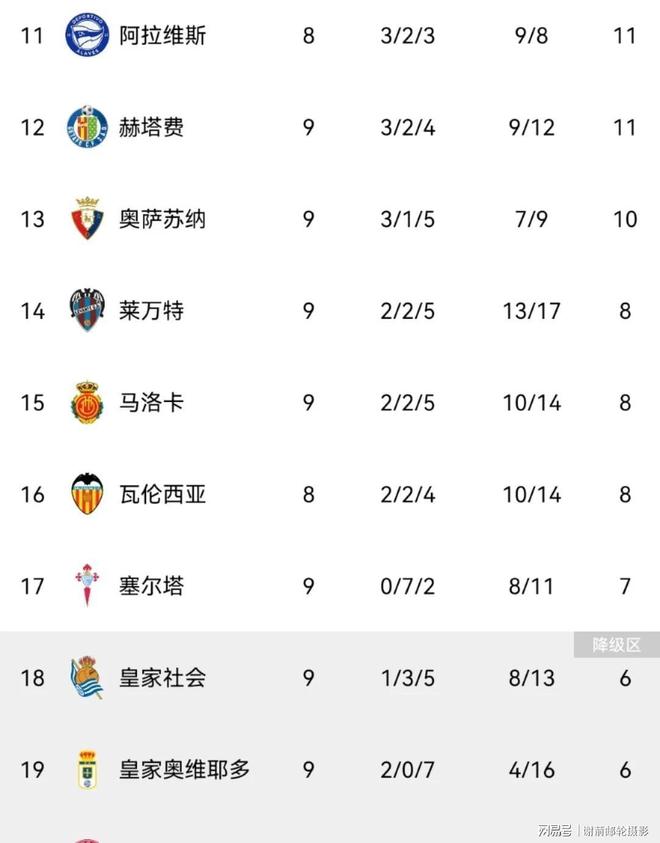
Task: Click the Levante club logo
Action: click(87, 311)
